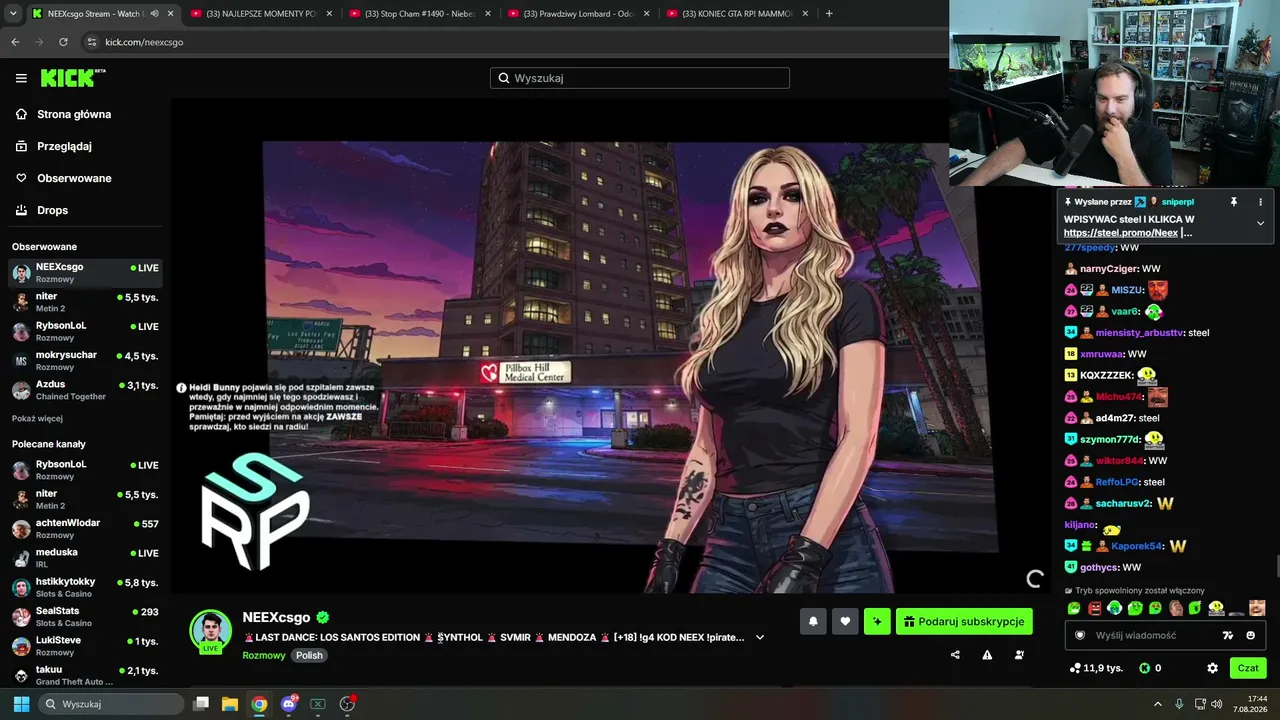Mute the NEEXcsgo Stream tab audio
Viewport: 1280px width, 720px height.
(154, 14)
